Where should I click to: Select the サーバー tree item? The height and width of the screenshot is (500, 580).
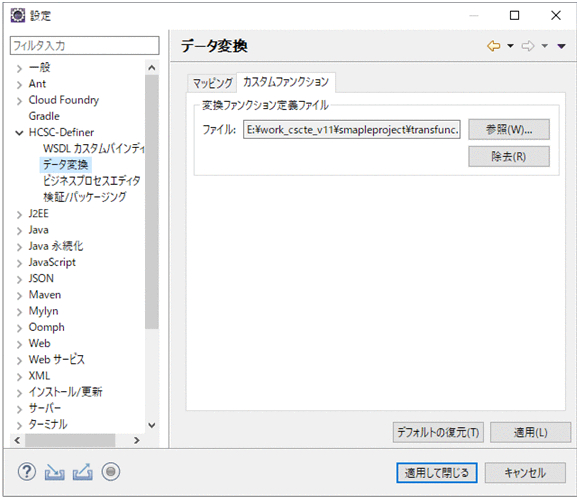coord(45,408)
